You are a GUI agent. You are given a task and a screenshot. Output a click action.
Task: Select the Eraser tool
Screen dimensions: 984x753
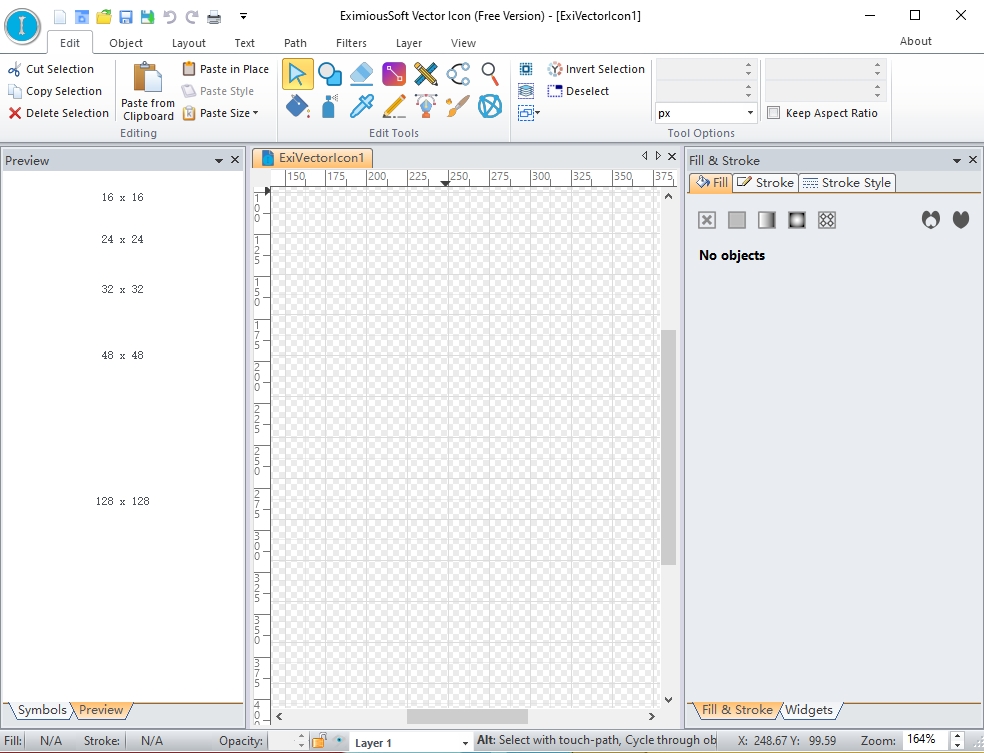362,74
